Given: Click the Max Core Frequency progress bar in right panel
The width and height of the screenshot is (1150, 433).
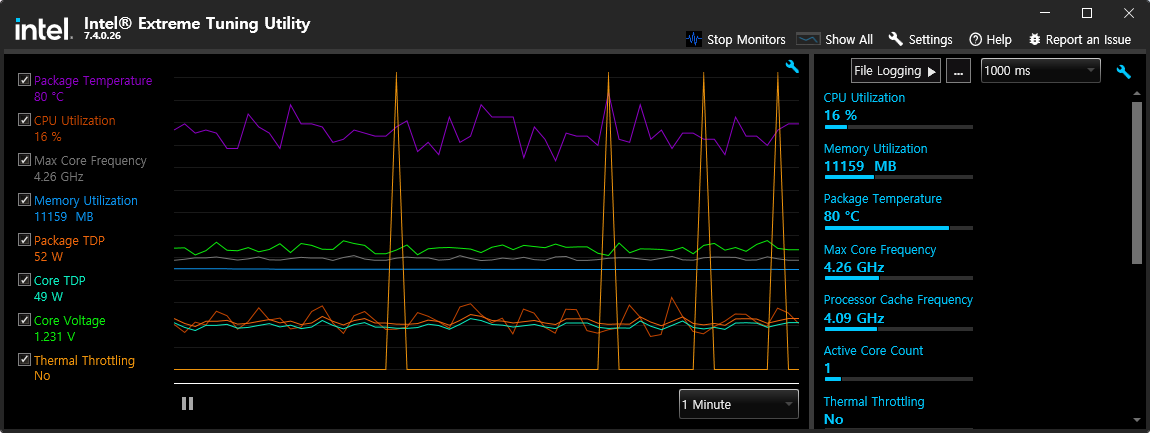Looking at the screenshot, I should tap(898, 278).
